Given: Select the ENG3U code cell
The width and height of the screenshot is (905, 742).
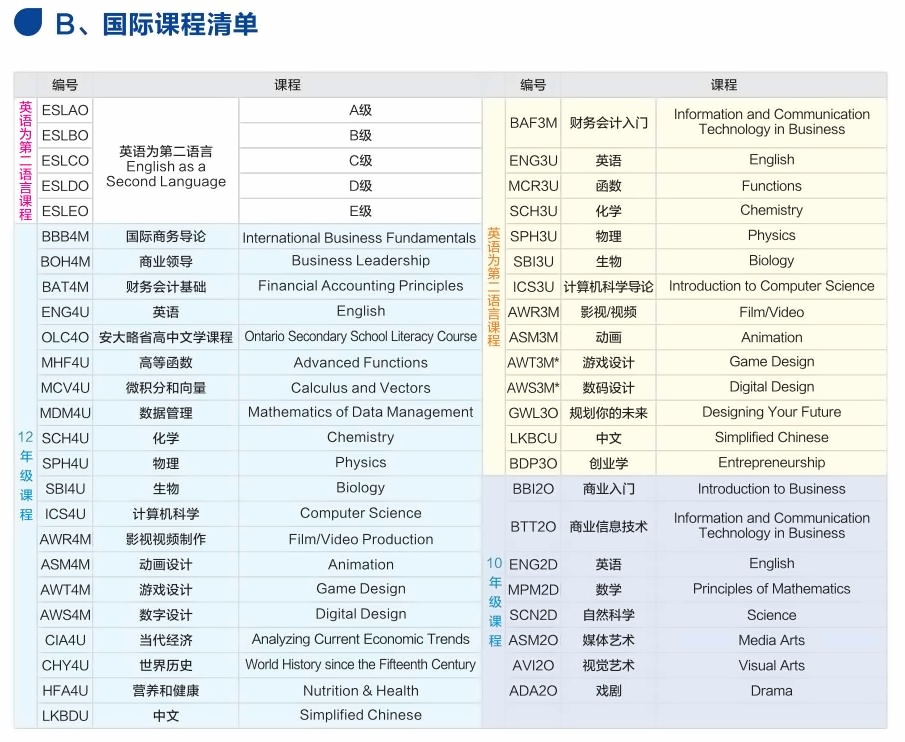Looking at the screenshot, I should pos(533,160).
